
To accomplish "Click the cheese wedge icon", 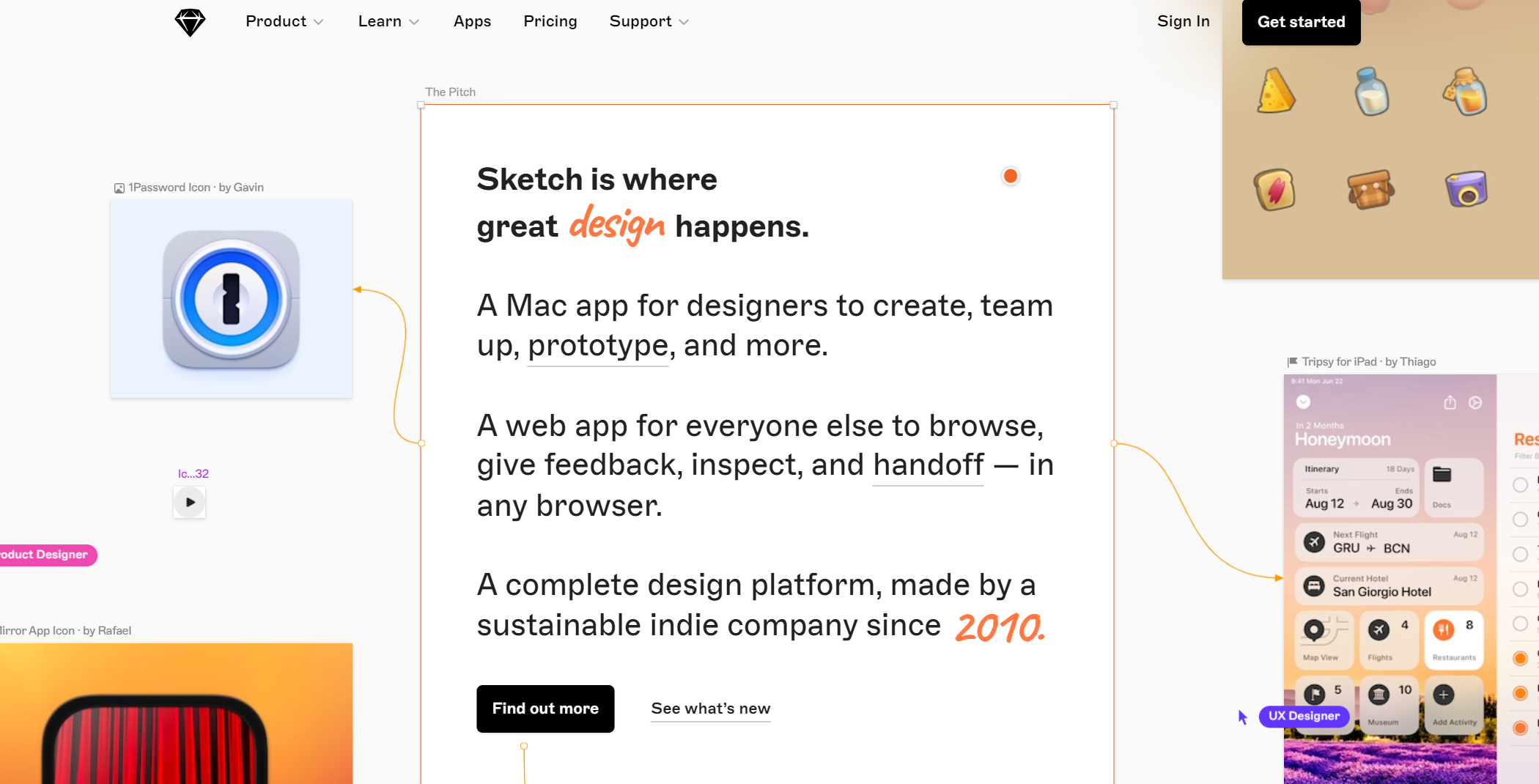I will click(x=1275, y=92).
